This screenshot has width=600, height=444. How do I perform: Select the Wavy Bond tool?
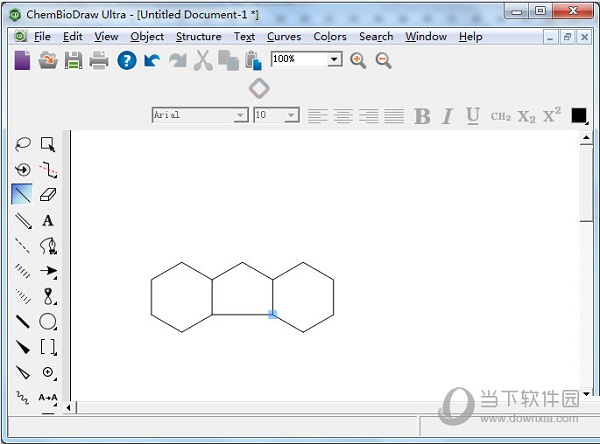coord(23,397)
